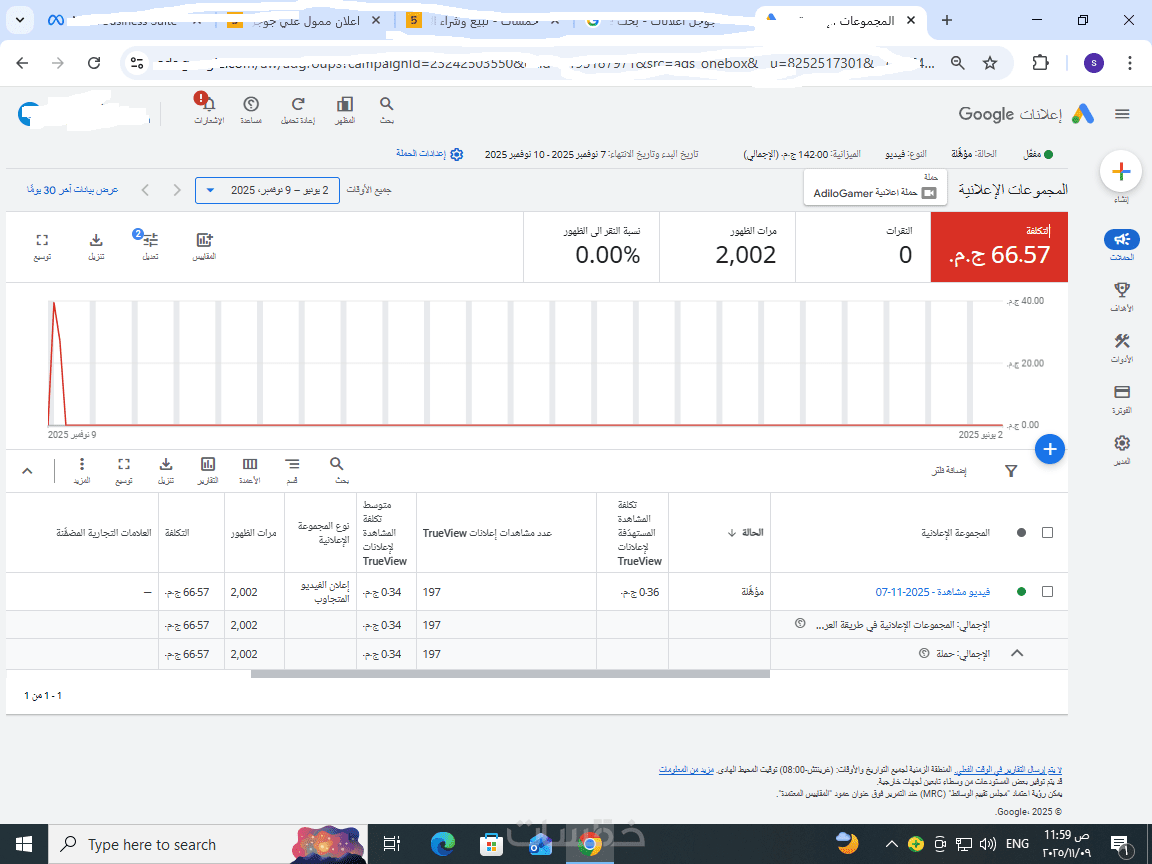Click the table Download icon
The height and width of the screenshot is (864, 1152).
click(x=166, y=464)
